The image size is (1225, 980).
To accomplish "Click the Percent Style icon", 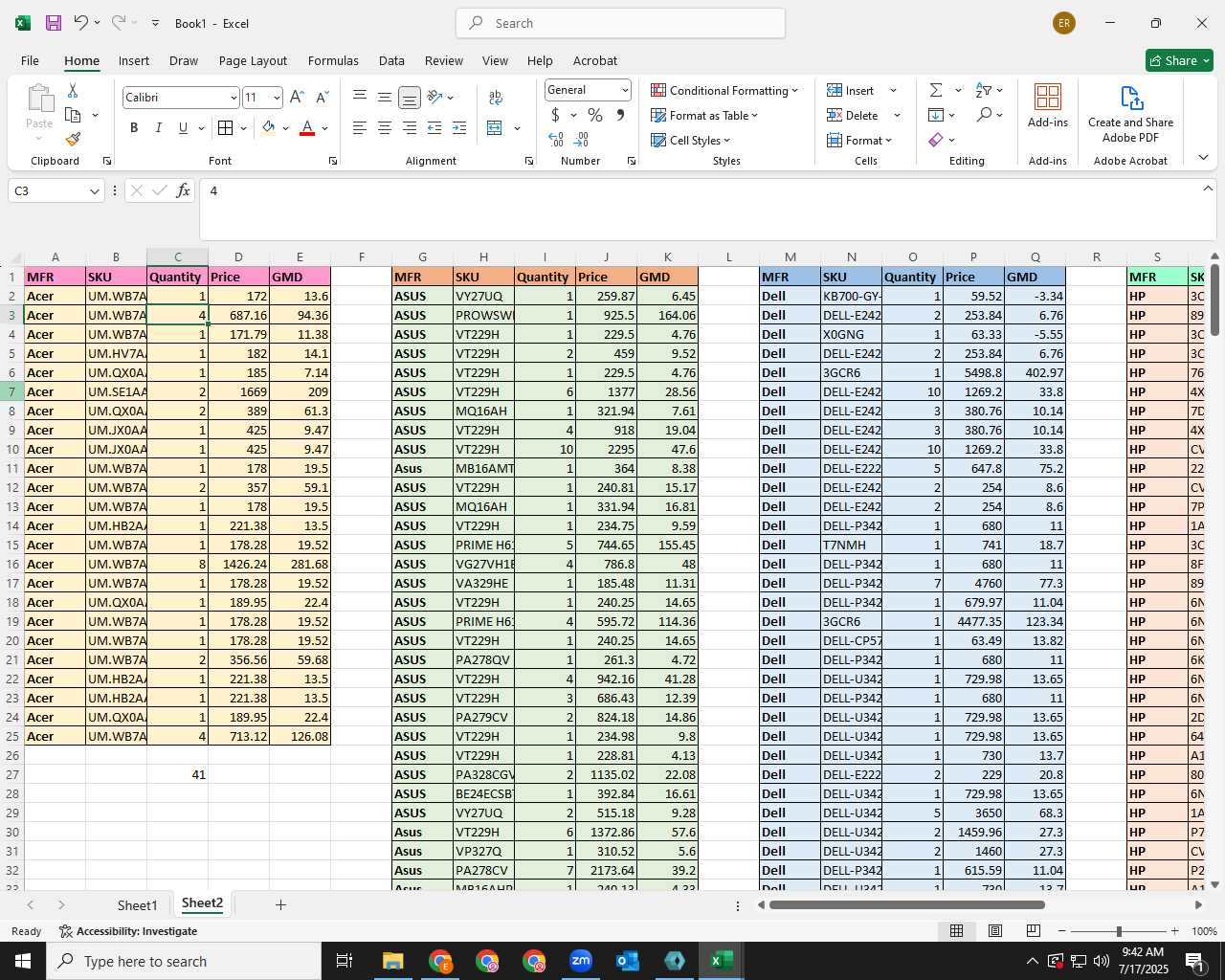I will click(595, 115).
